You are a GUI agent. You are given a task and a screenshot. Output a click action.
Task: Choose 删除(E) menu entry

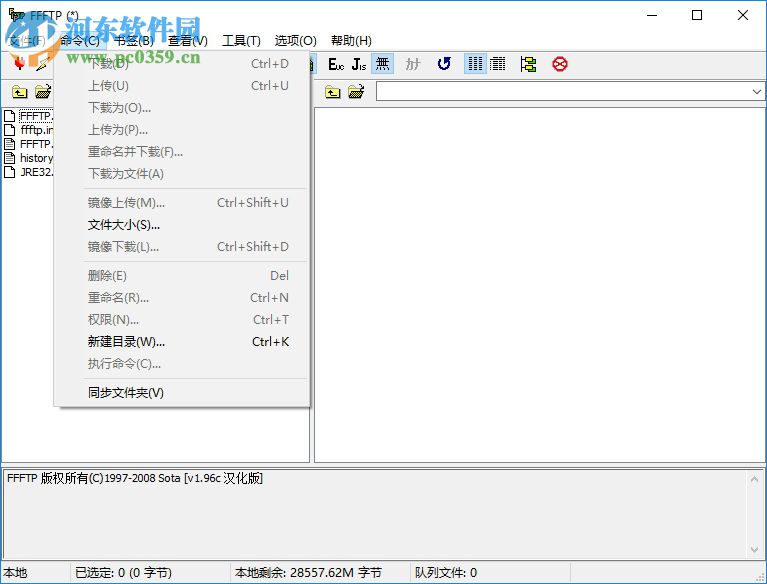(182, 275)
